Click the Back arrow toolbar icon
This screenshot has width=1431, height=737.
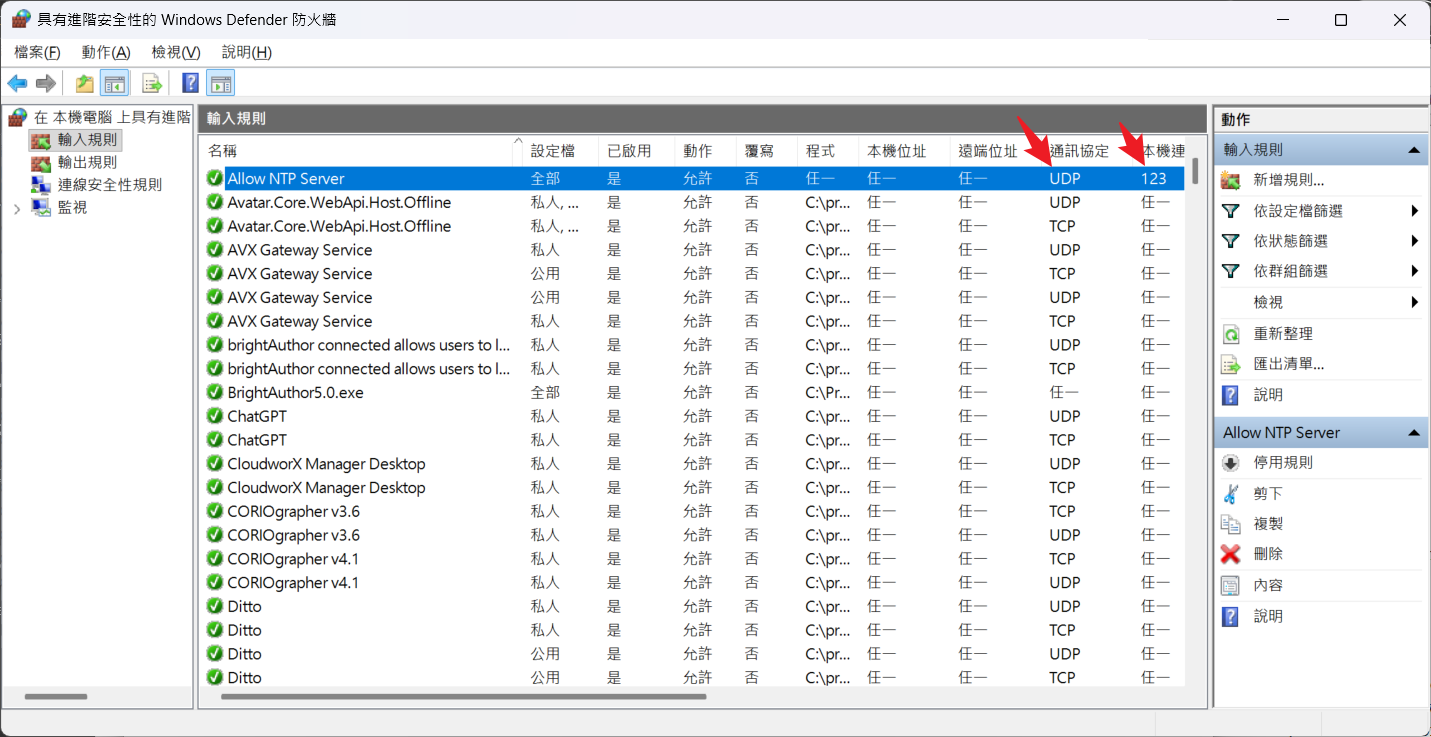tap(17, 83)
